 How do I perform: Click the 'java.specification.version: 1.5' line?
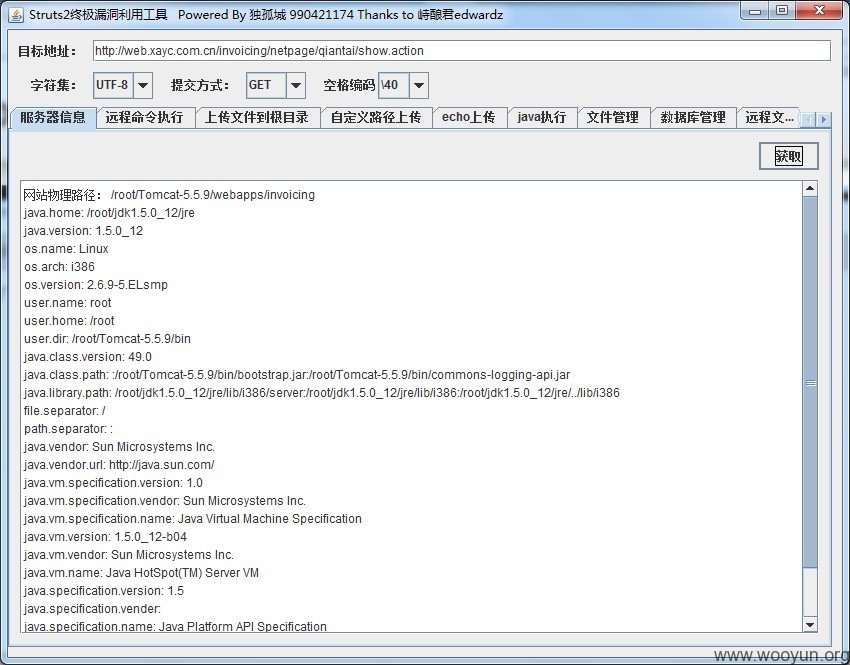104,591
